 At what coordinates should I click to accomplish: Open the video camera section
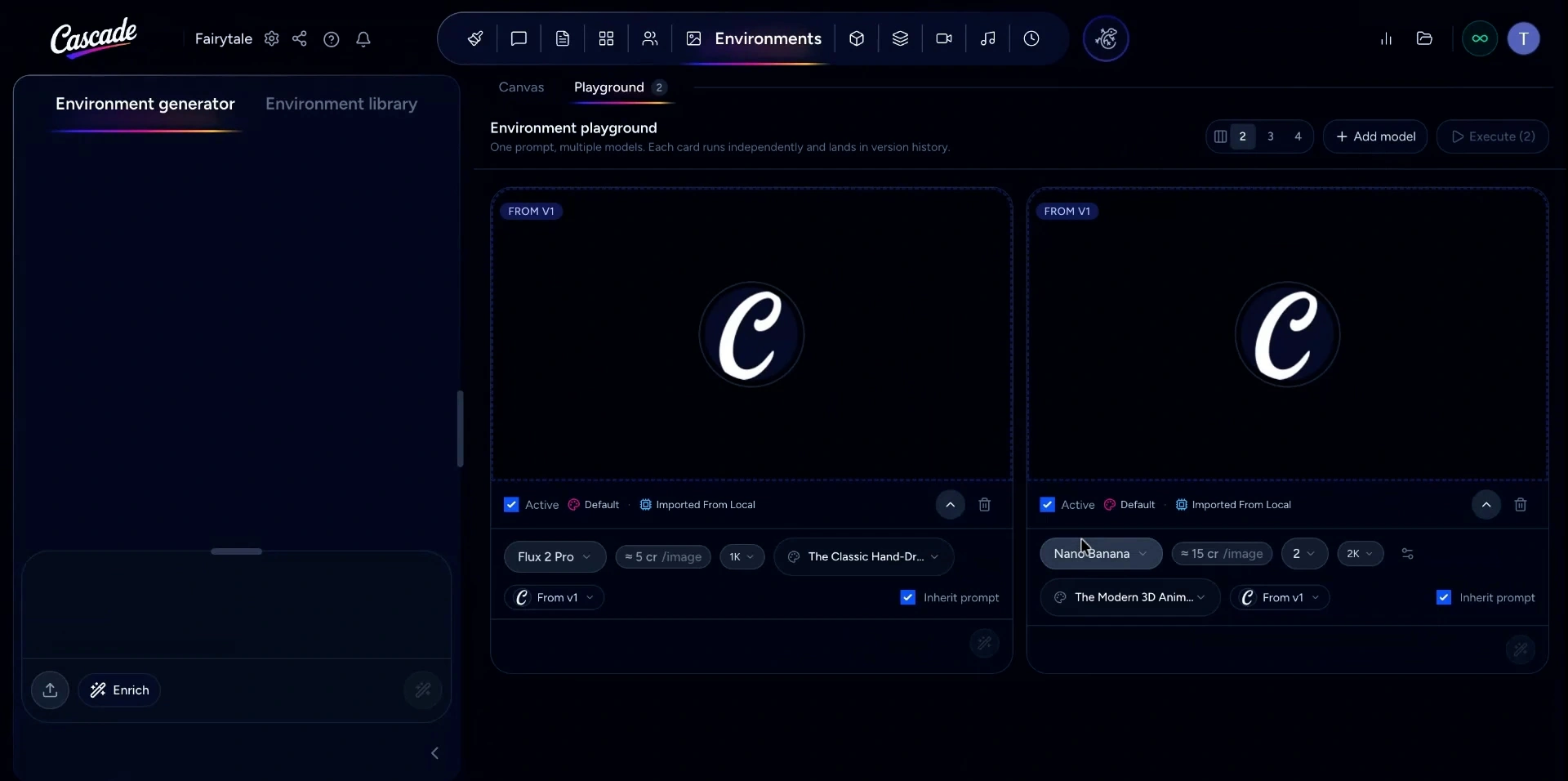(x=944, y=38)
